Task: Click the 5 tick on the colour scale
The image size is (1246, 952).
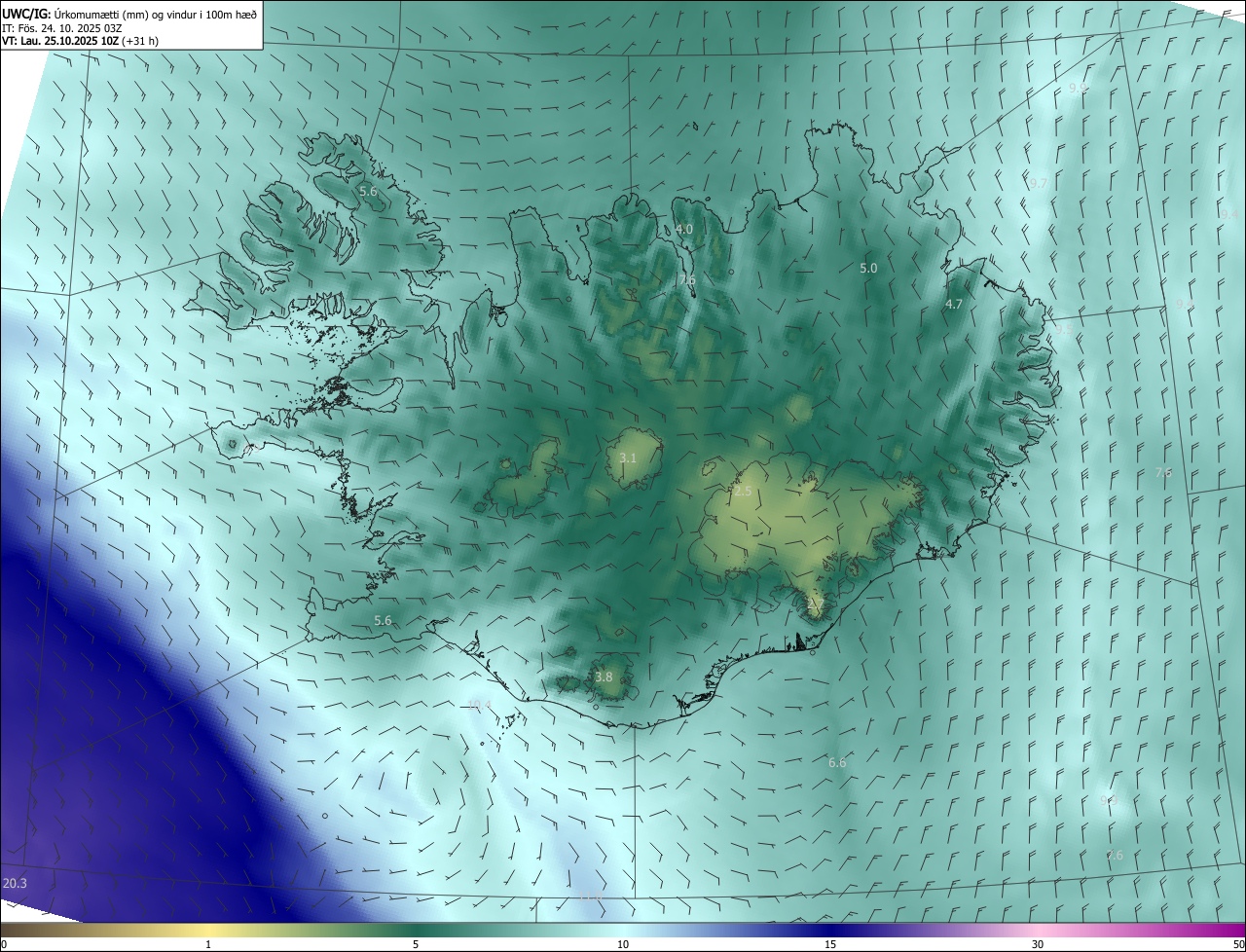Action: (x=416, y=944)
